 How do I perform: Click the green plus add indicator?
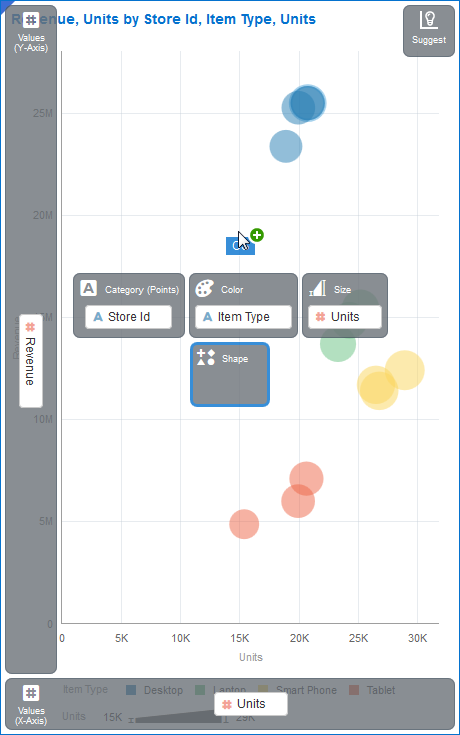(x=256, y=235)
